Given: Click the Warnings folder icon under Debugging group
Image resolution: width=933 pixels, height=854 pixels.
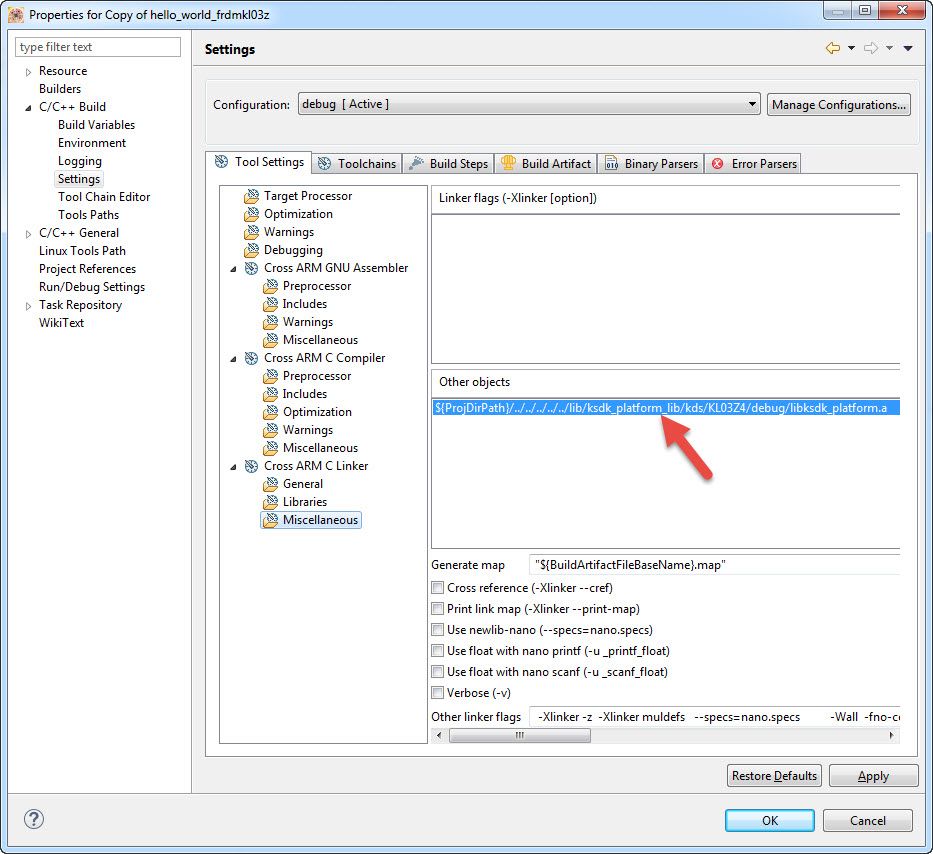Looking at the screenshot, I should [252, 232].
